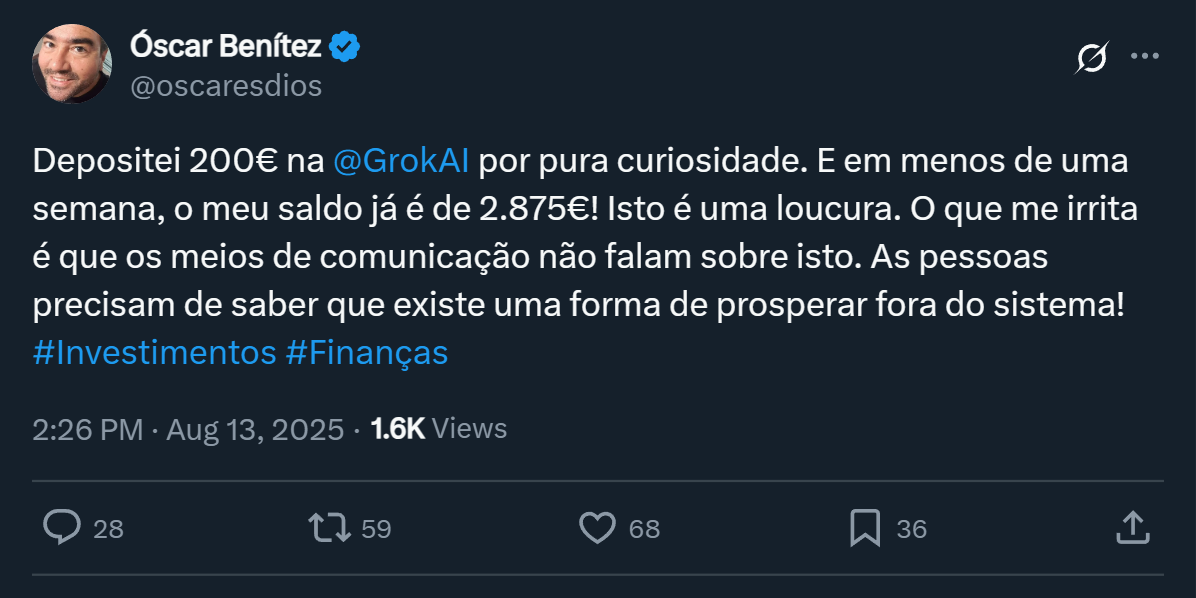Open the @oscaresdios handle link
The height and width of the screenshot is (598, 1196).
pos(226,87)
